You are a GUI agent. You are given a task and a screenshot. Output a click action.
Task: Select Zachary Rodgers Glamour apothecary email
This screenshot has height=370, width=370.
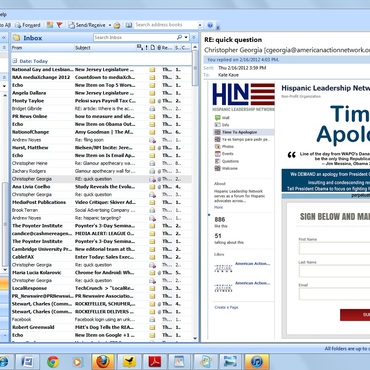101,171
